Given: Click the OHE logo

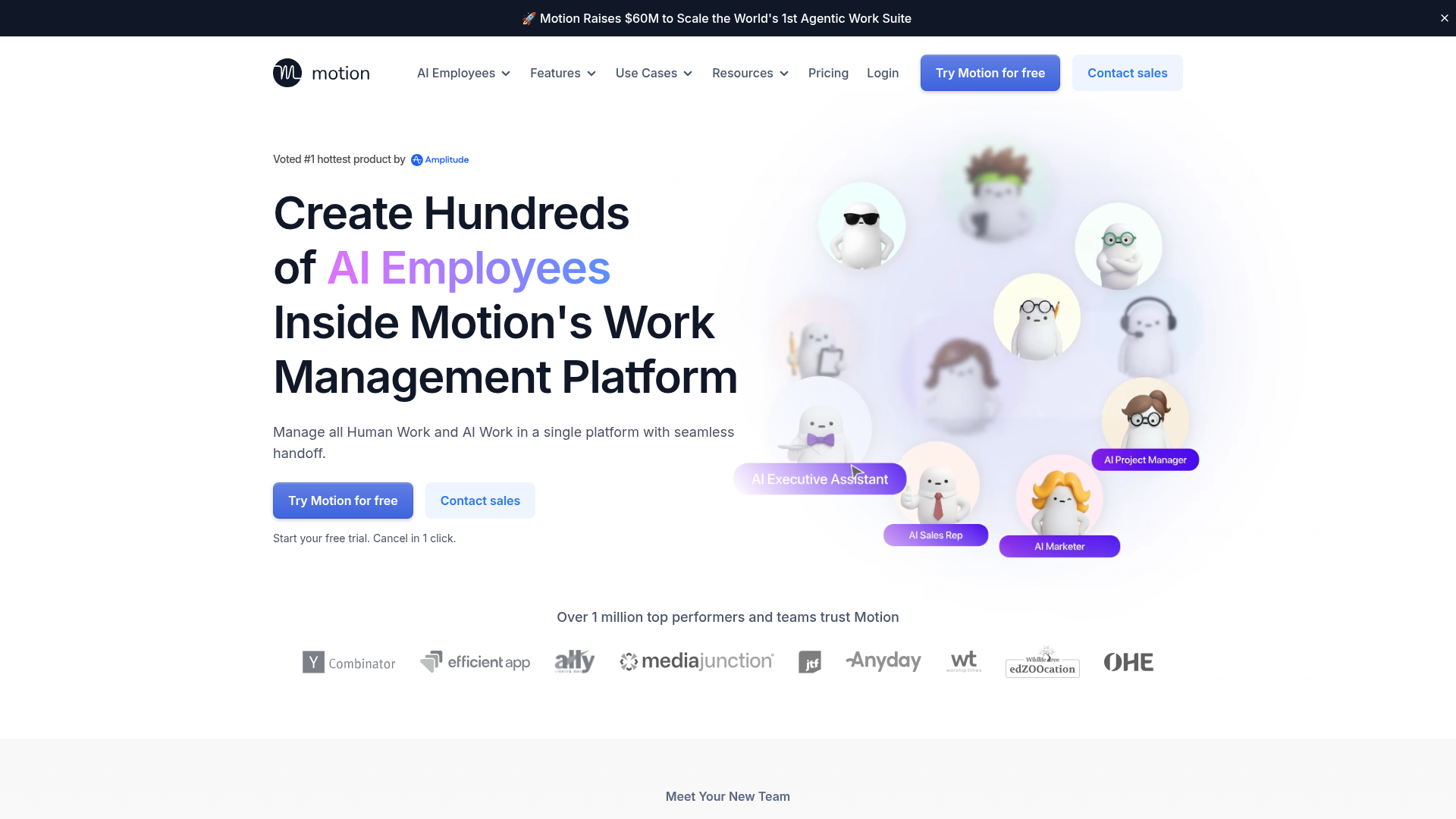Looking at the screenshot, I should [1128, 662].
